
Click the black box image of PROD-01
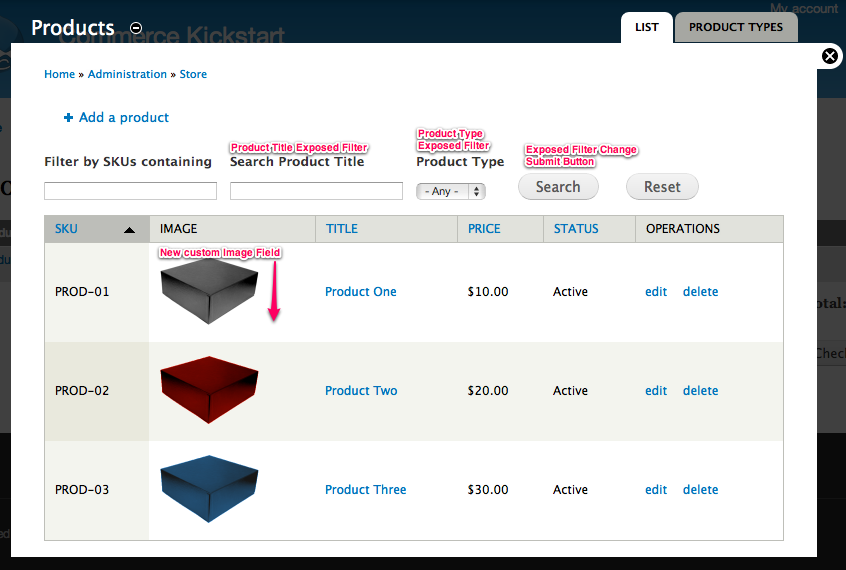pyautogui.click(x=209, y=291)
